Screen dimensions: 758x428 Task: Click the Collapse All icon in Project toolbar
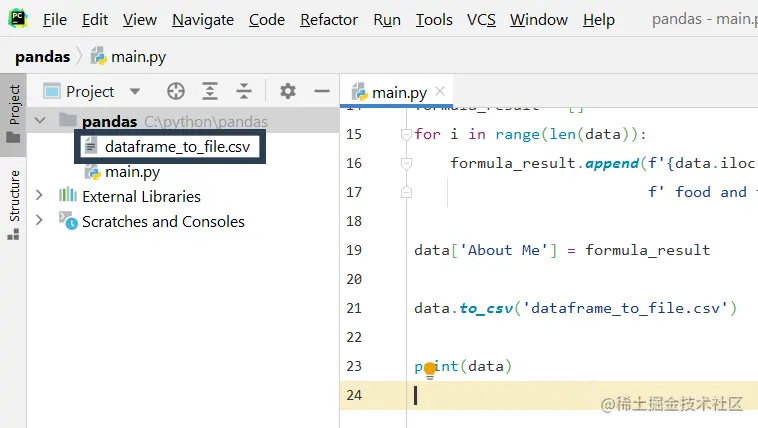point(244,91)
